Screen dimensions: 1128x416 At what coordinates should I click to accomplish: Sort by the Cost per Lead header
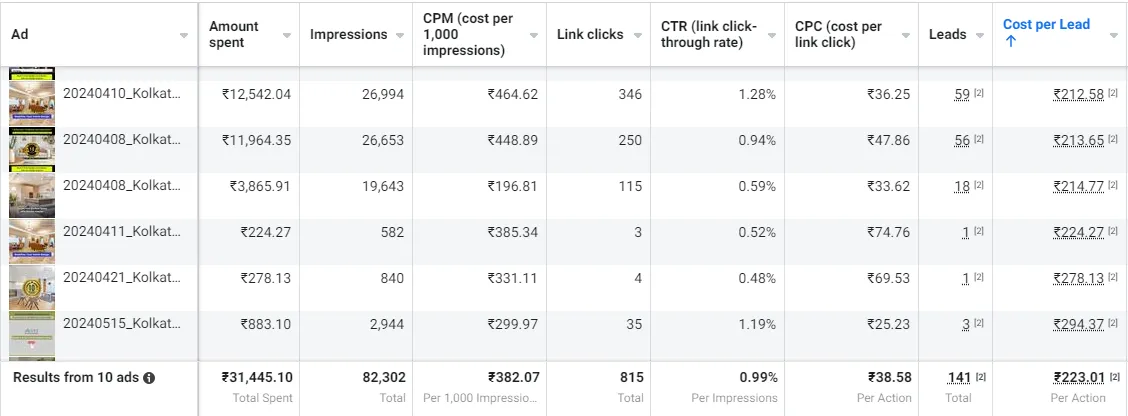coord(1046,24)
